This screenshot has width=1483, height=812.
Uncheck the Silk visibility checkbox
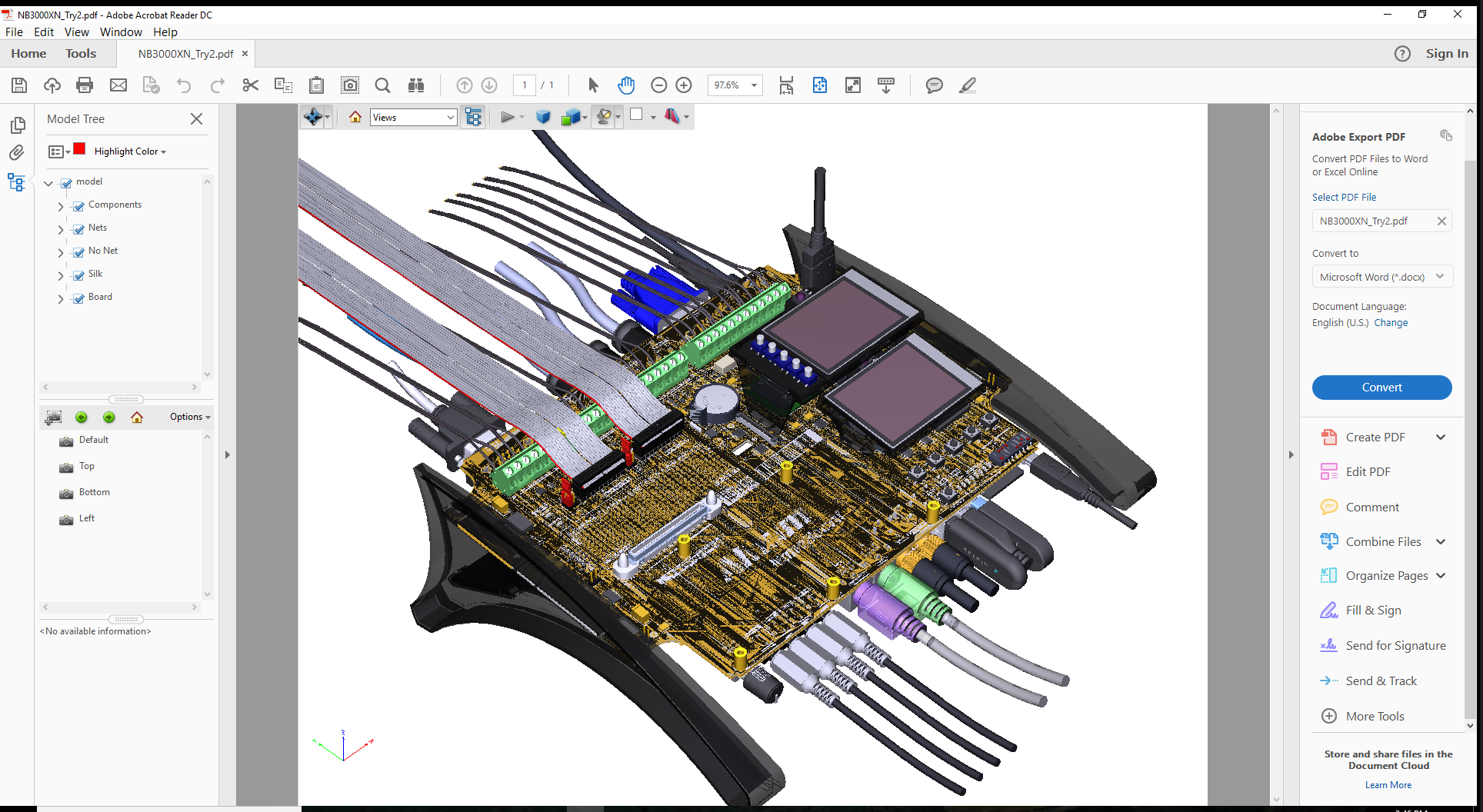(x=78, y=275)
